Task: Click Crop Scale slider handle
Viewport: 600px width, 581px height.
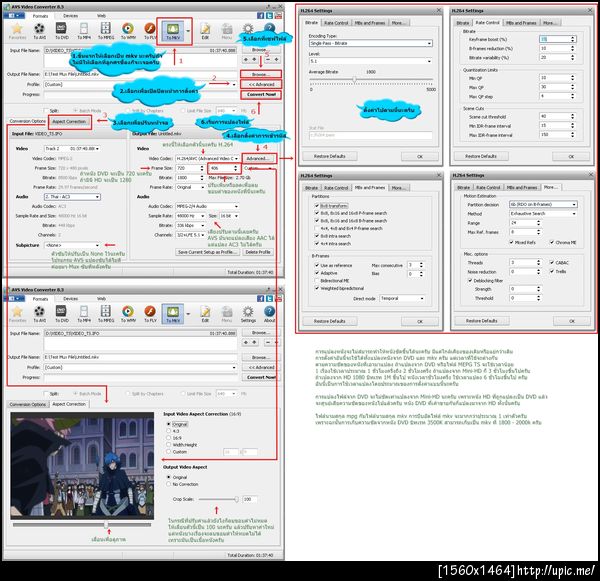Action: coord(236,499)
